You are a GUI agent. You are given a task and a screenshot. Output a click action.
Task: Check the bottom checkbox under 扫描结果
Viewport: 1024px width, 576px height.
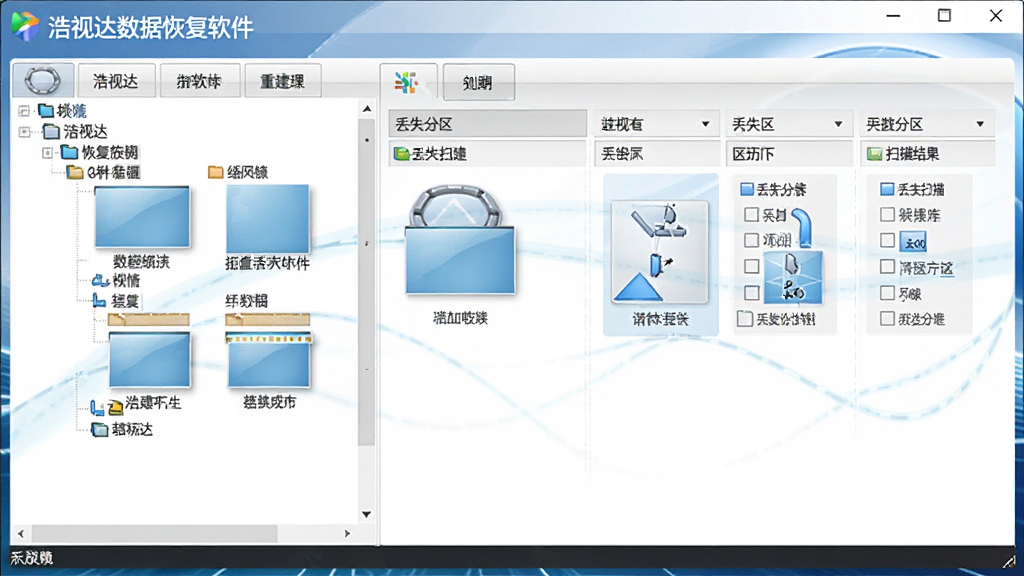tap(887, 319)
